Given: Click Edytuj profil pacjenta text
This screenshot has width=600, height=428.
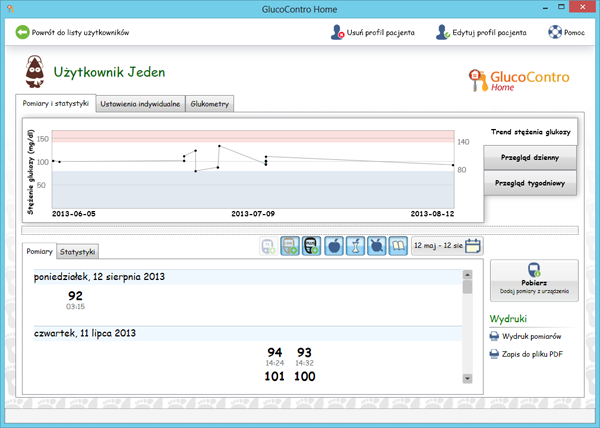Looking at the screenshot, I should [x=489, y=33].
